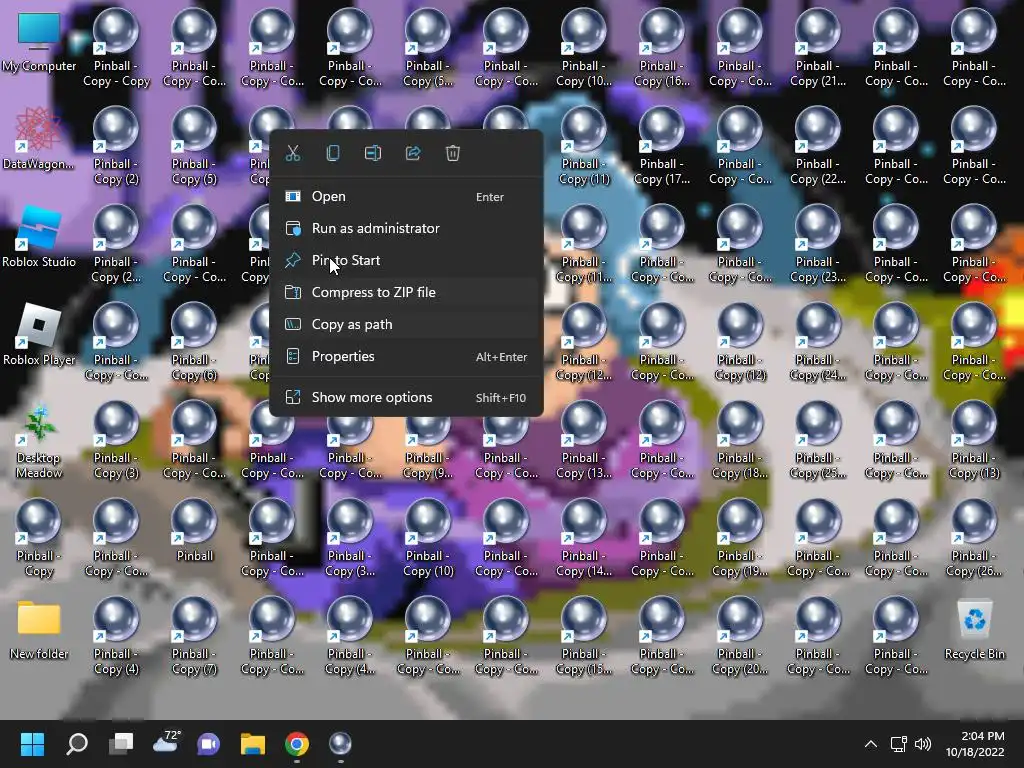Open Task View on the taskbar
The image size is (1024, 768).
click(x=121, y=744)
